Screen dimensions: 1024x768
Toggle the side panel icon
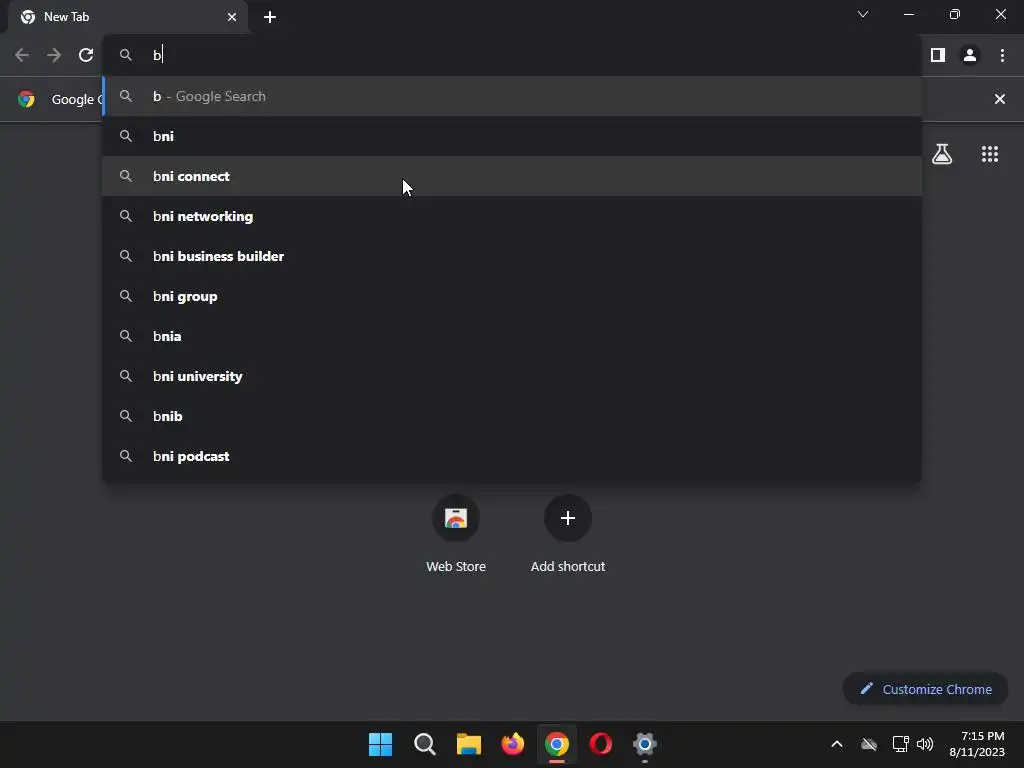[x=938, y=55]
